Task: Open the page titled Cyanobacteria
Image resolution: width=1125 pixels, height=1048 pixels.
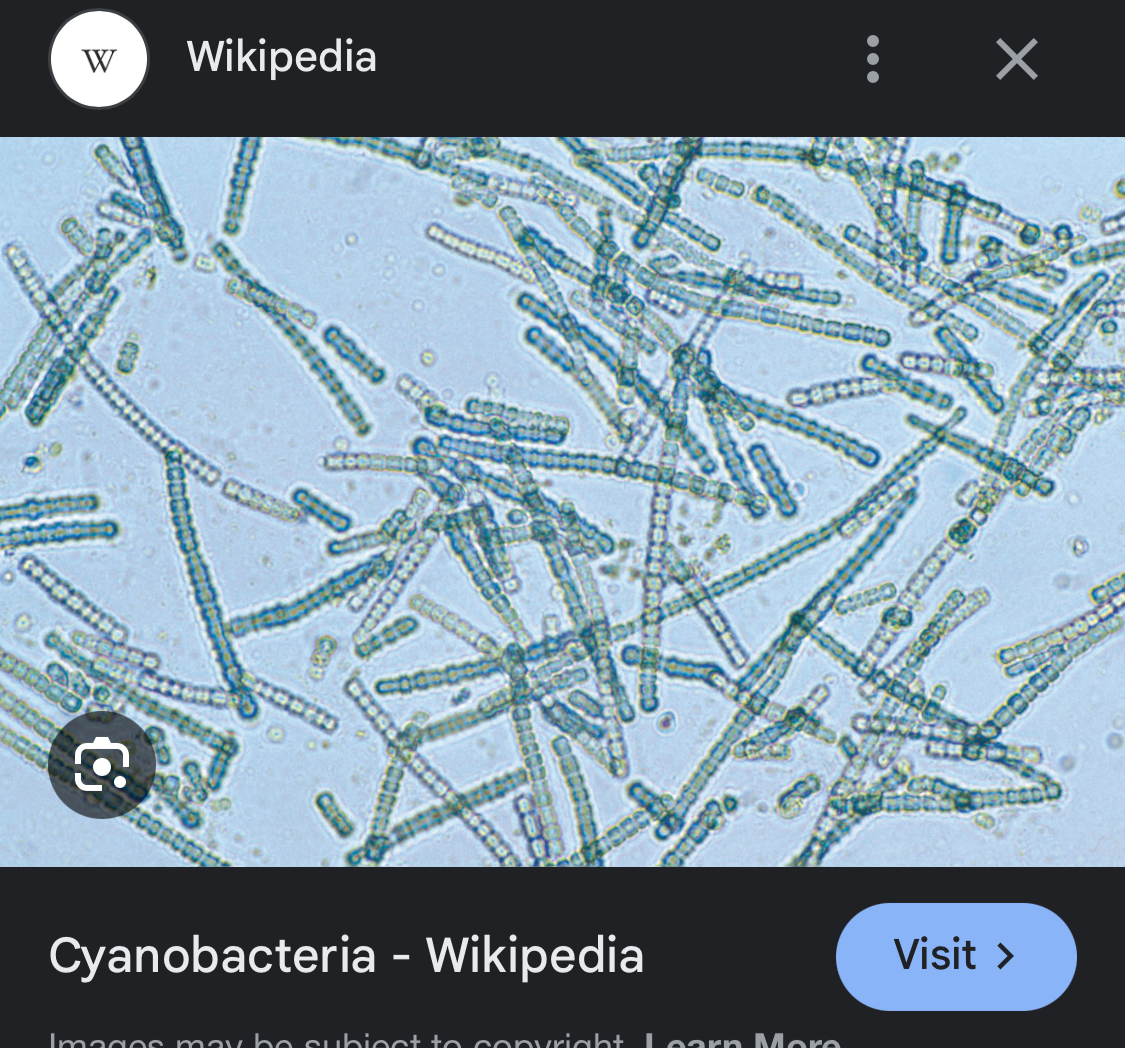Action: point(346,956)
